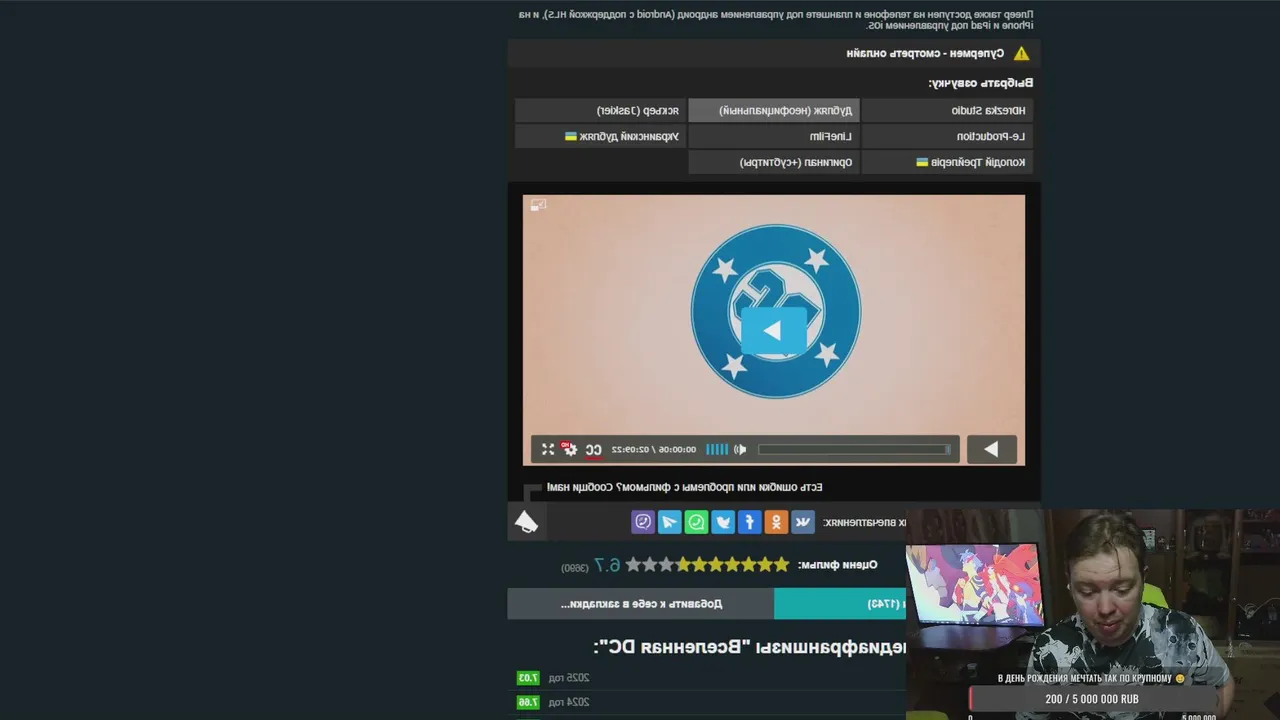
Task: Play the video with center play button
Action: (773, 331)
